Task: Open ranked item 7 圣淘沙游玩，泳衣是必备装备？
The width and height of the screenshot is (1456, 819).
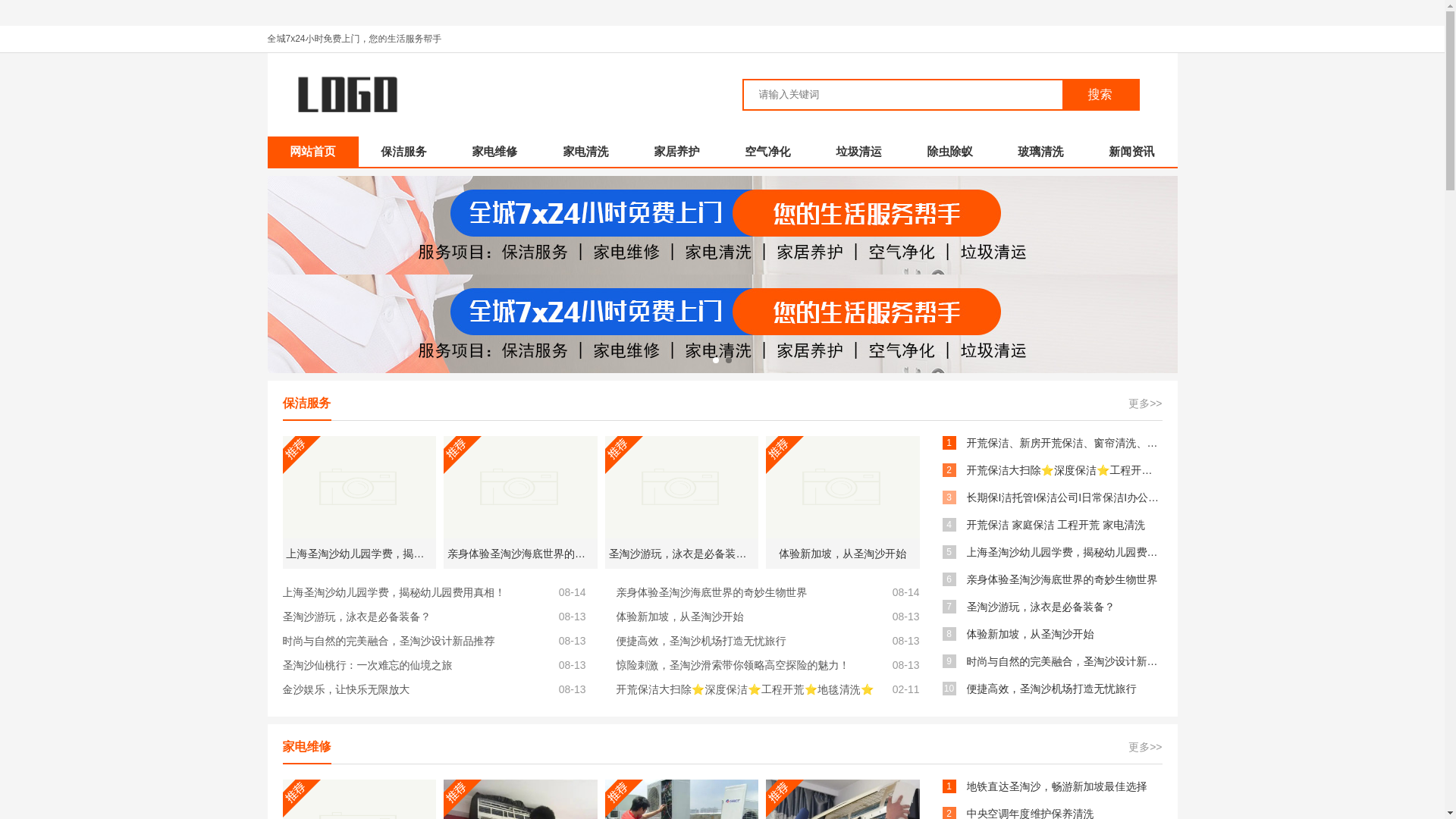Action: (1040, 607)
